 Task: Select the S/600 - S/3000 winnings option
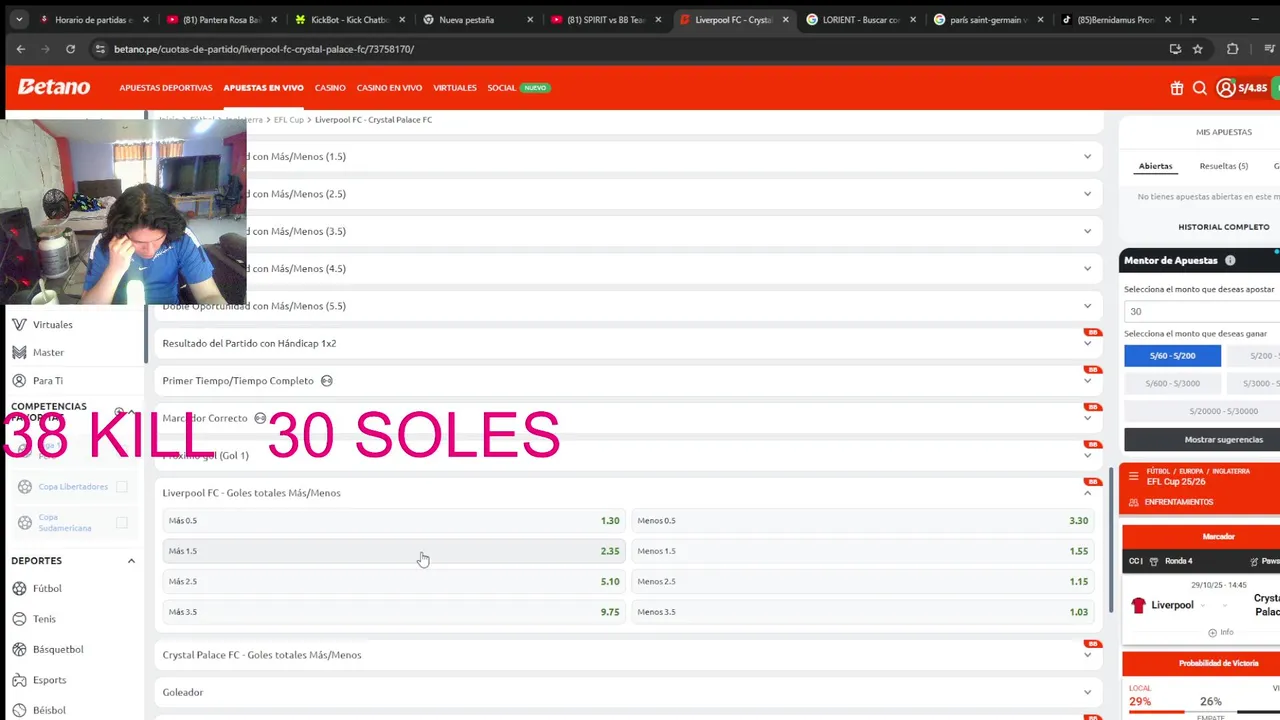click(x=1172, y=383)
